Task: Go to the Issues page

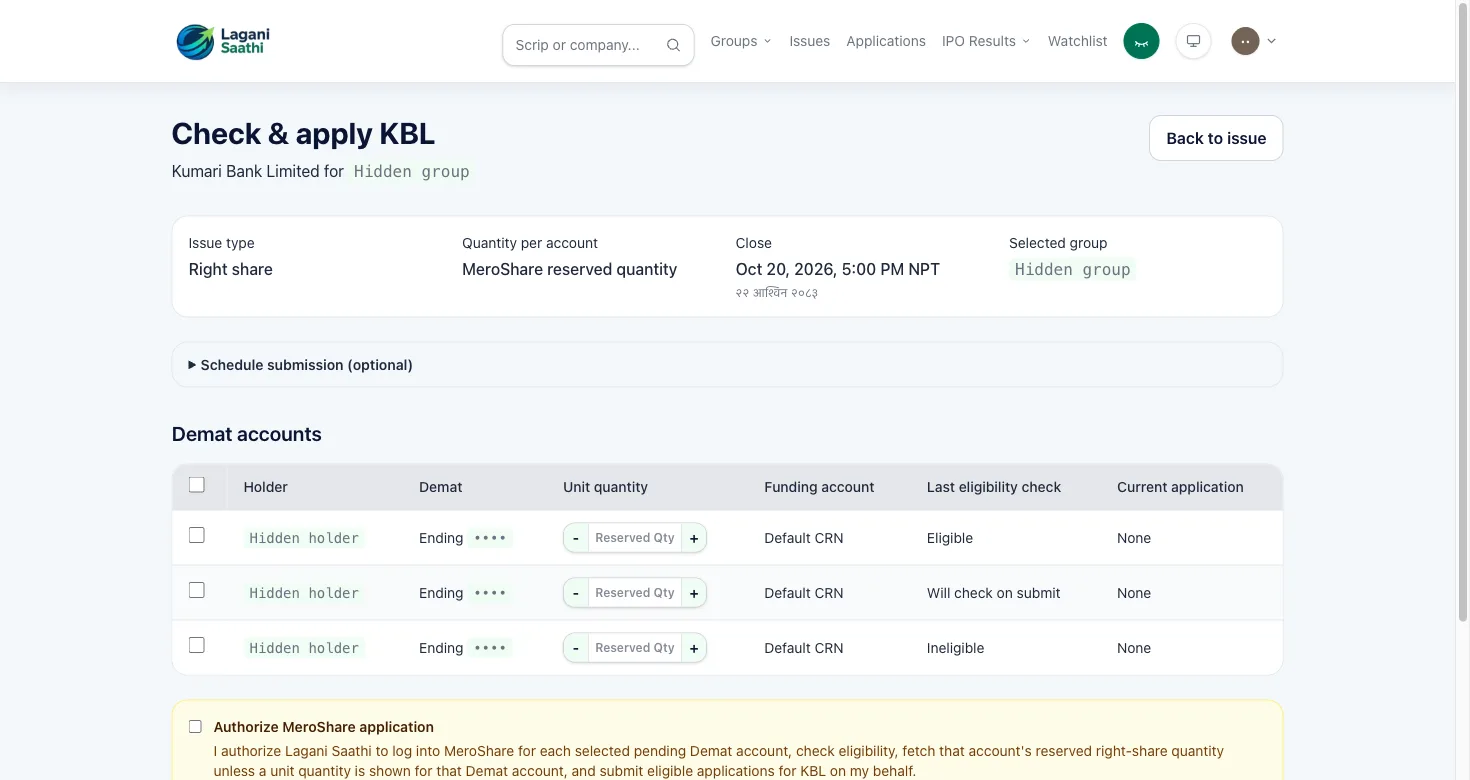Action: [809, 41]
